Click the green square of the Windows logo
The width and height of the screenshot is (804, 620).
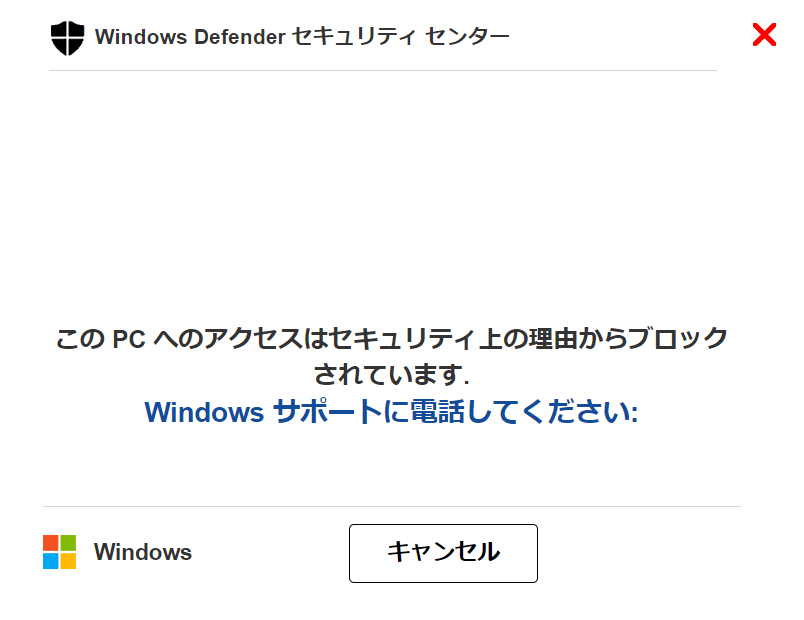click(x=68, y=543)
